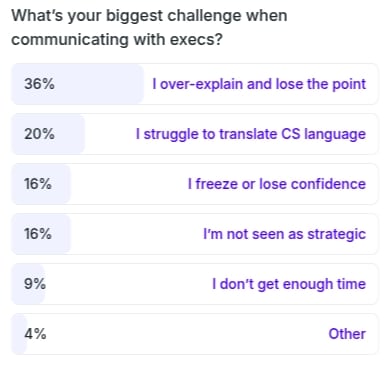
Task: Click the words 'communicating with execs?' in the question
Action: coord(117,40)
